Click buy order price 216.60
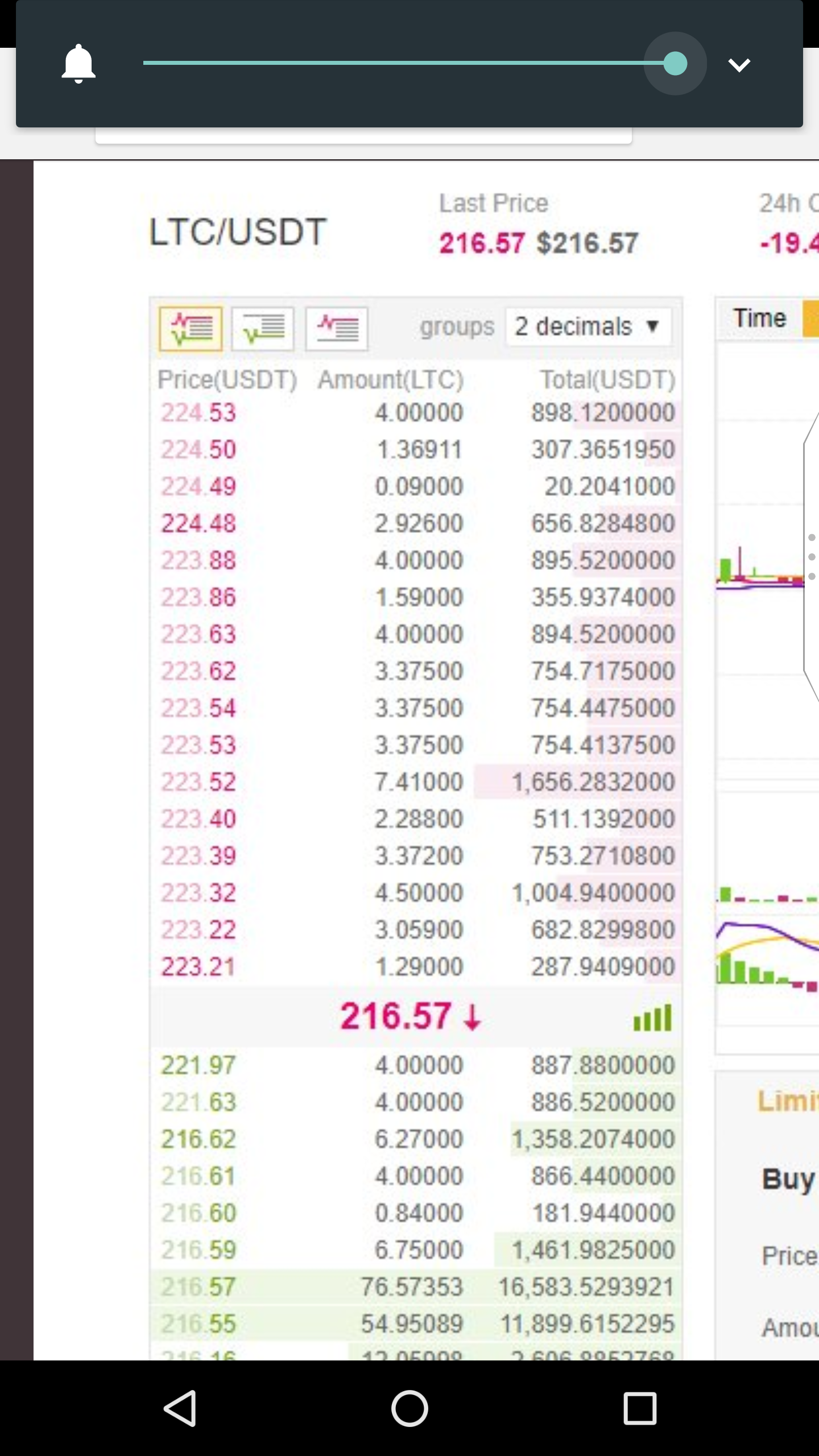The width and height of the screenshot is (819, 1456). [198, 1214]
